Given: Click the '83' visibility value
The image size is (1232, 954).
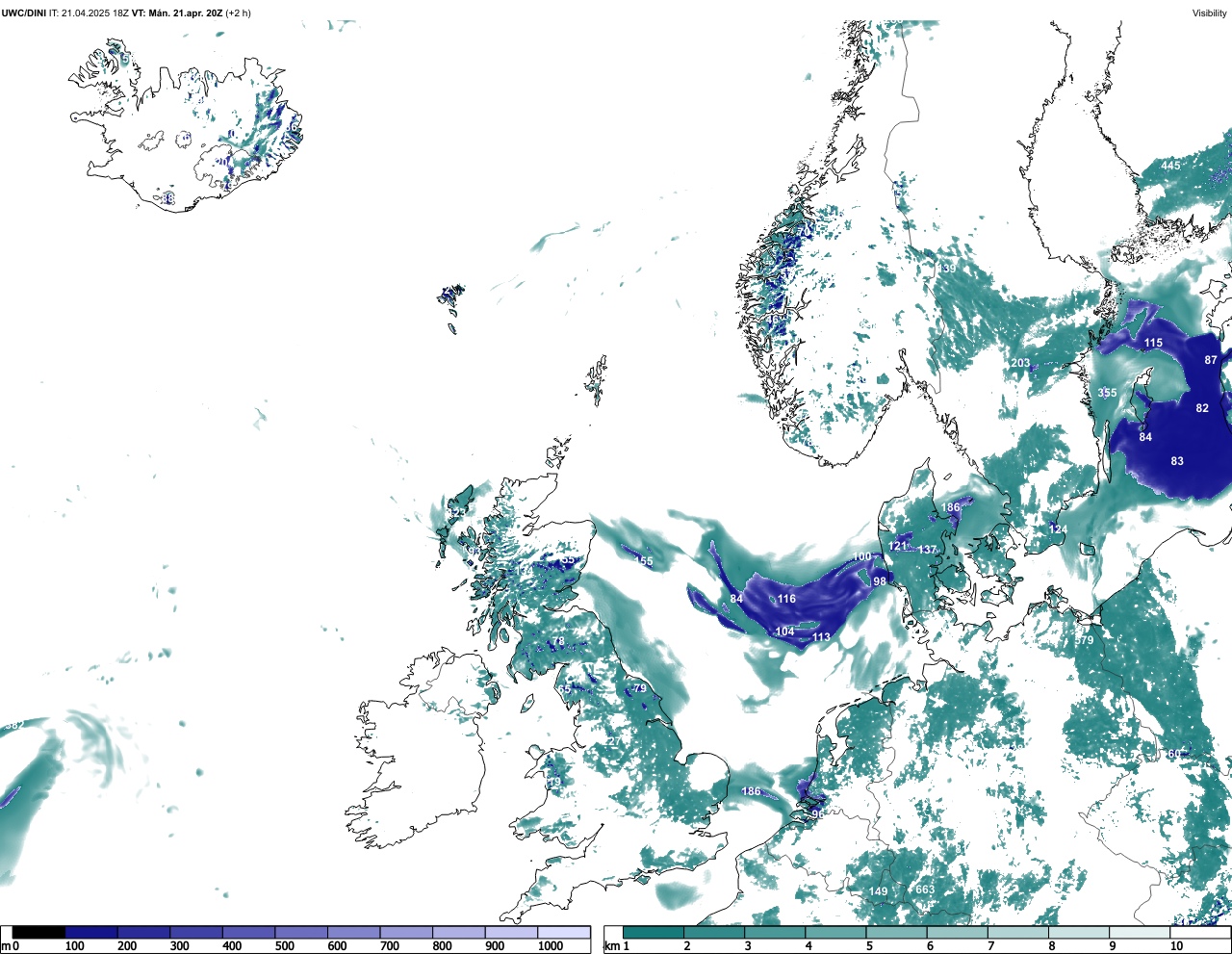Looking at the screenshot, I should [x=1177, y=461].
